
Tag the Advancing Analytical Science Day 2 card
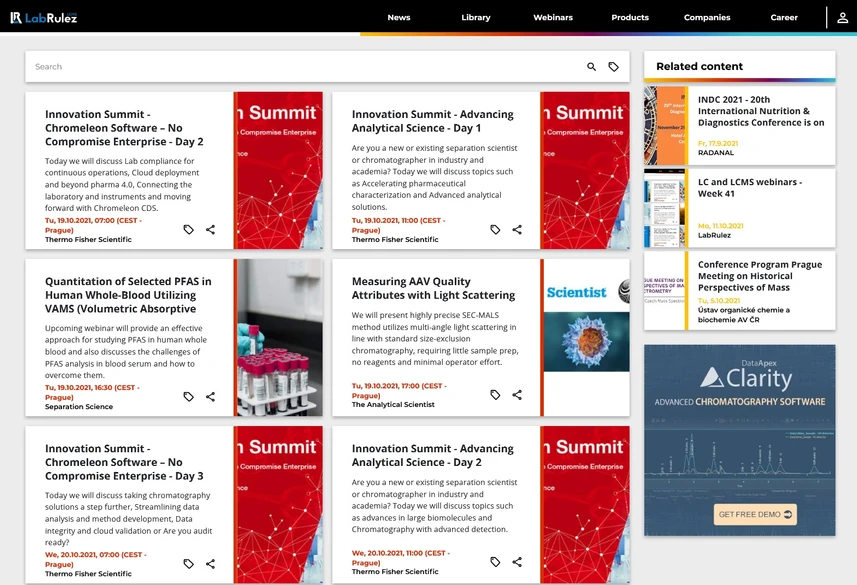pos(495,561)
